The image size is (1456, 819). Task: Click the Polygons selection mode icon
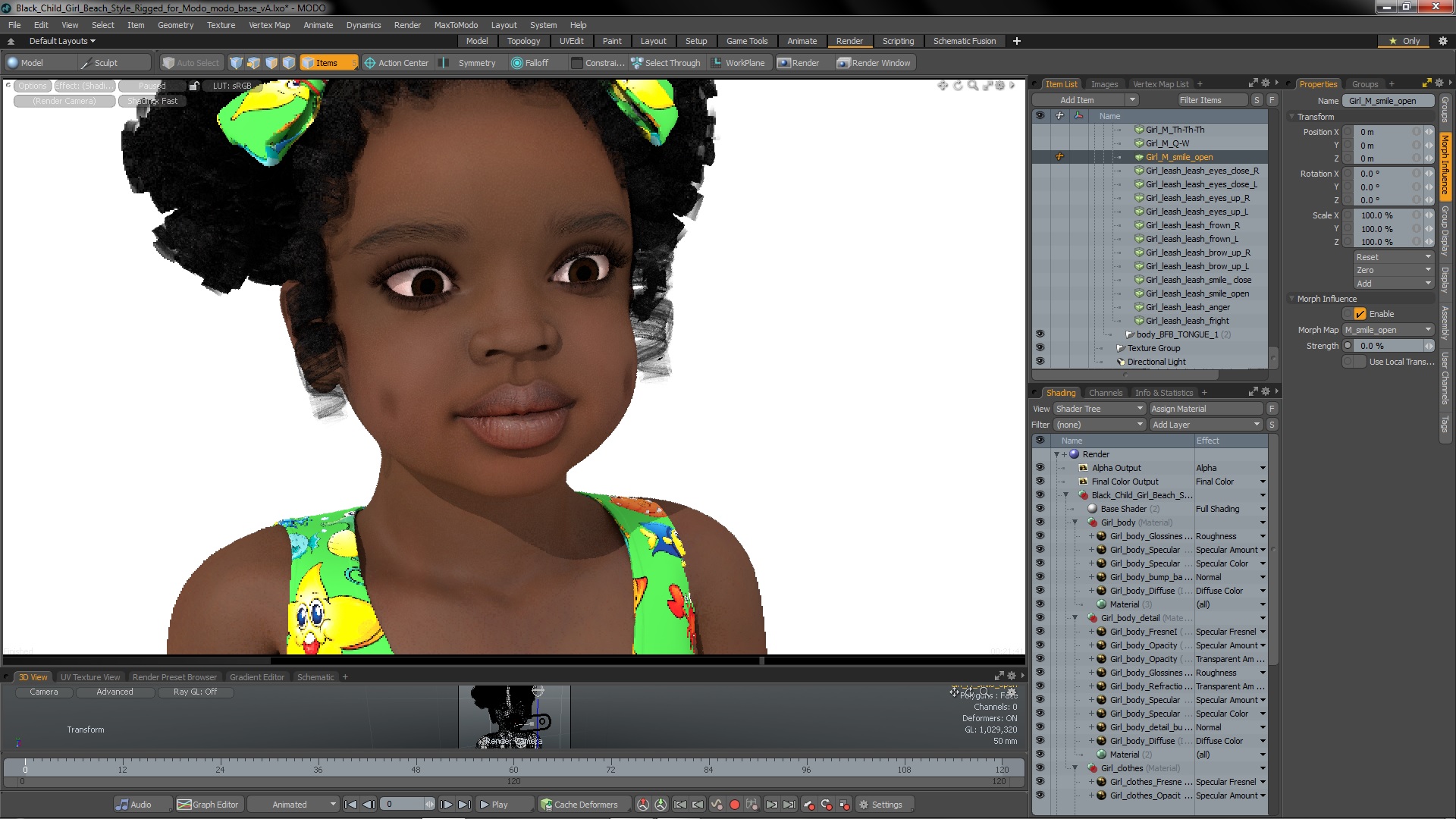[x=271, y=63]
